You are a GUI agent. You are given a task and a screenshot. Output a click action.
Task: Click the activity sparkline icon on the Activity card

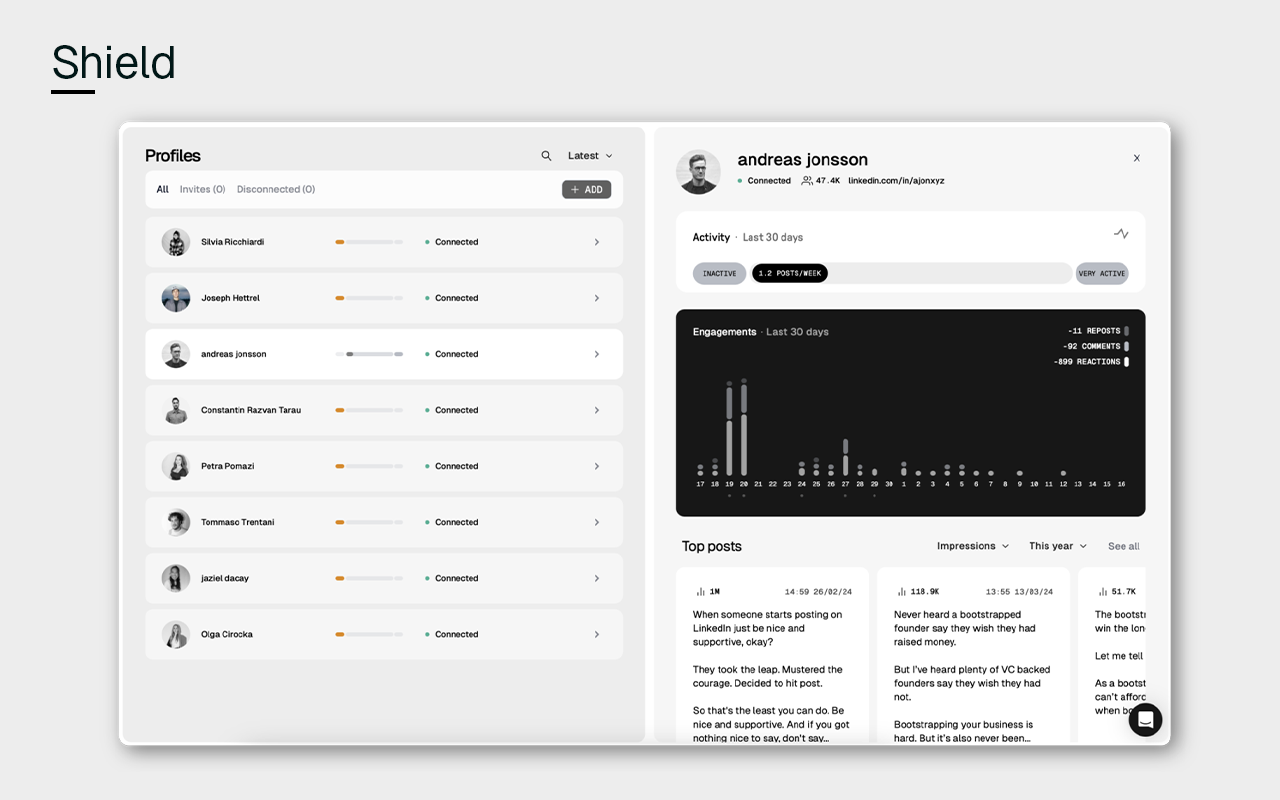point(1121,233)
